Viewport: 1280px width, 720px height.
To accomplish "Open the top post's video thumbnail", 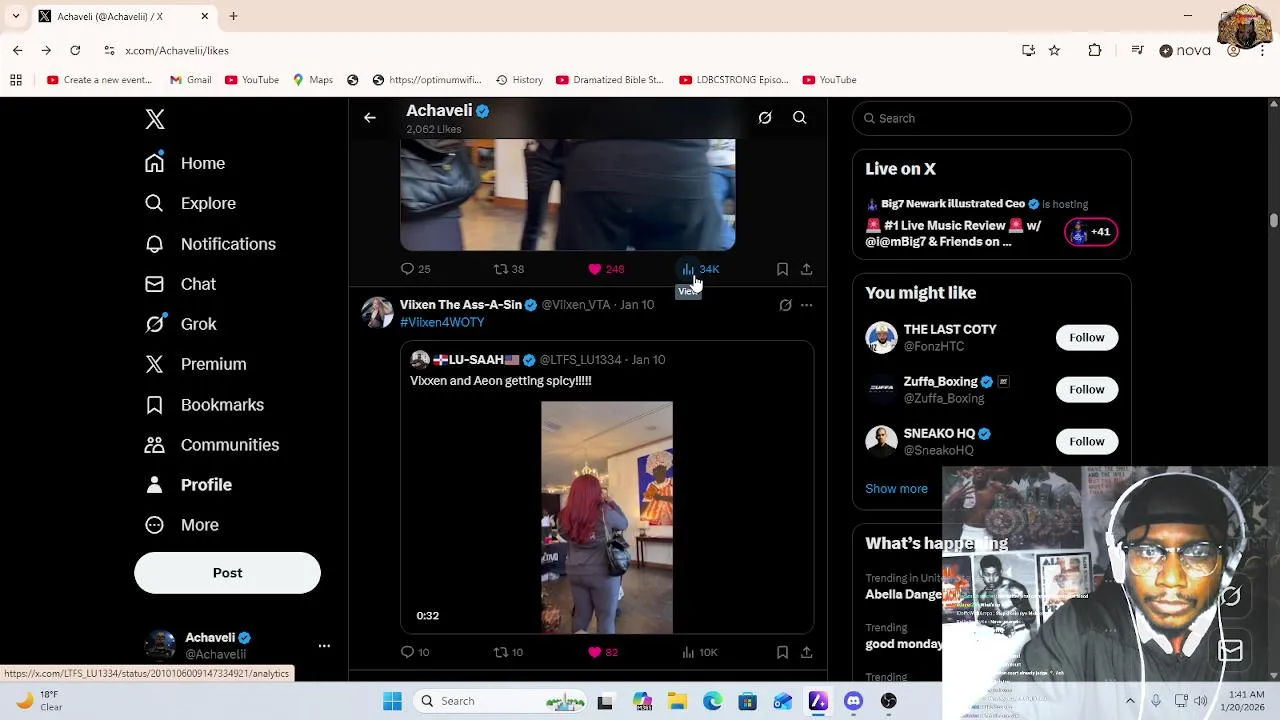I will click(568, 195).
